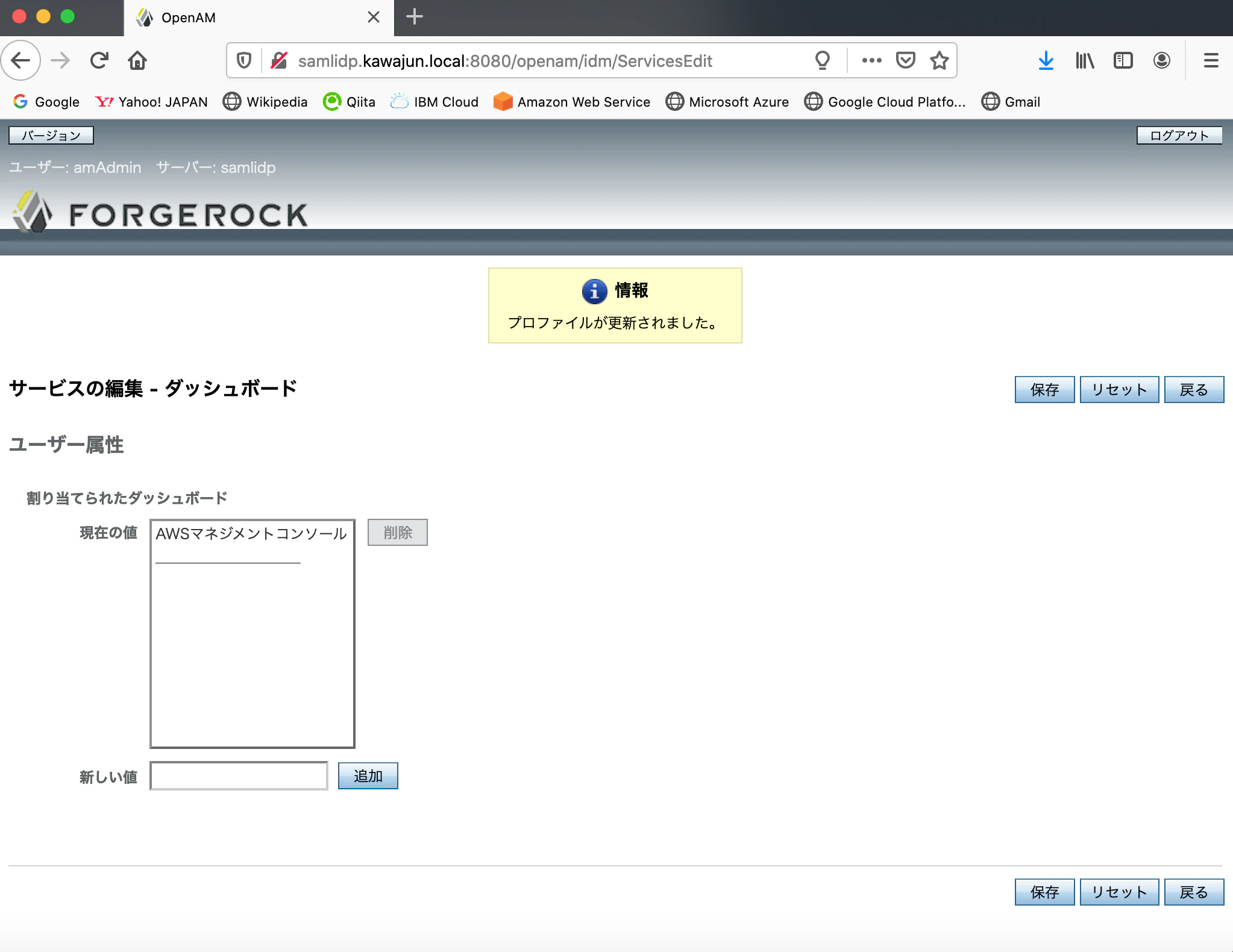Screen dimensions: 1233x952
Task: Open the Firefox hamburger menu
Action: (x=1211, y=60)
